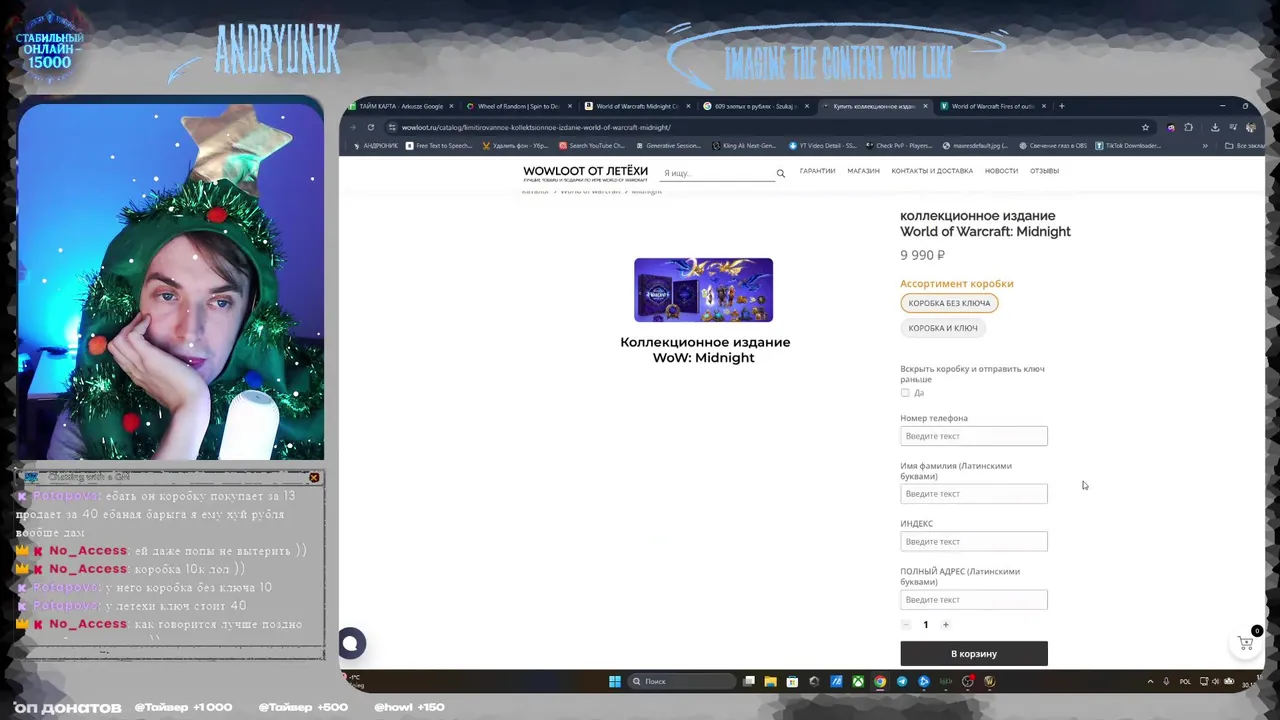
Task: Open 'КОНТАКТЫ И ДОСТАВКА' menu item
Action: click(932, 171)
